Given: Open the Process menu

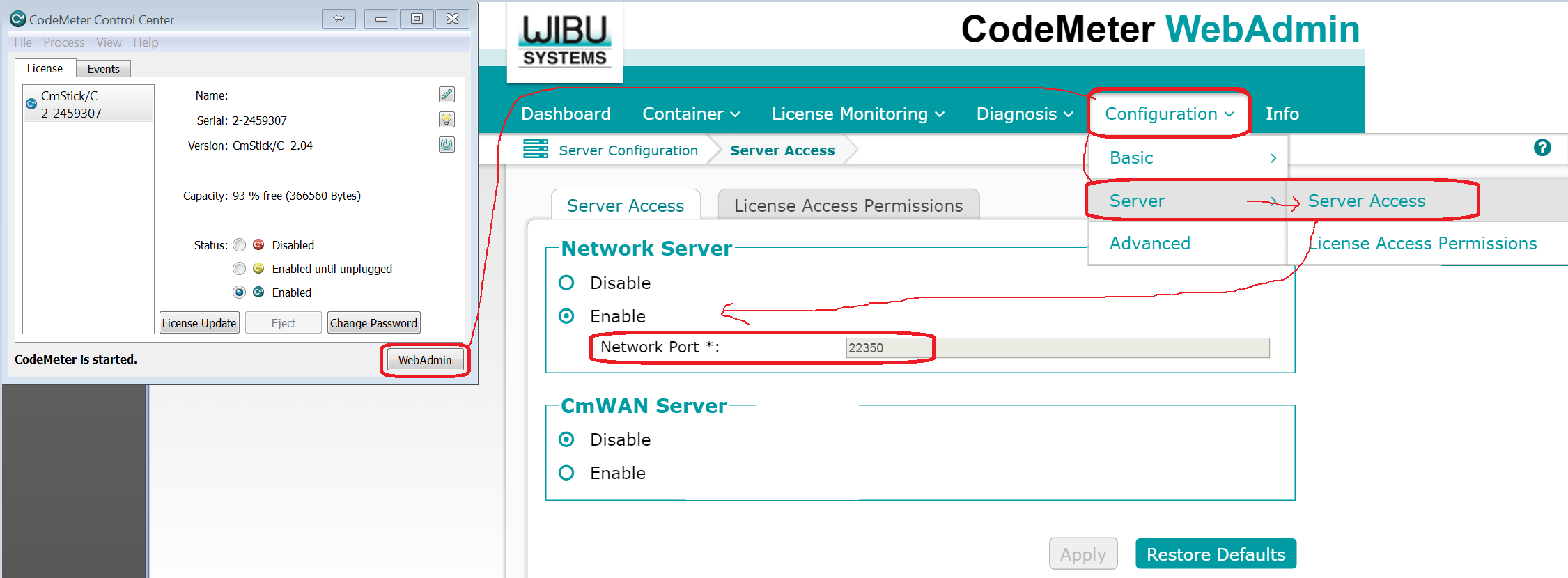Looking at the screenshot, I should (64, 42).
